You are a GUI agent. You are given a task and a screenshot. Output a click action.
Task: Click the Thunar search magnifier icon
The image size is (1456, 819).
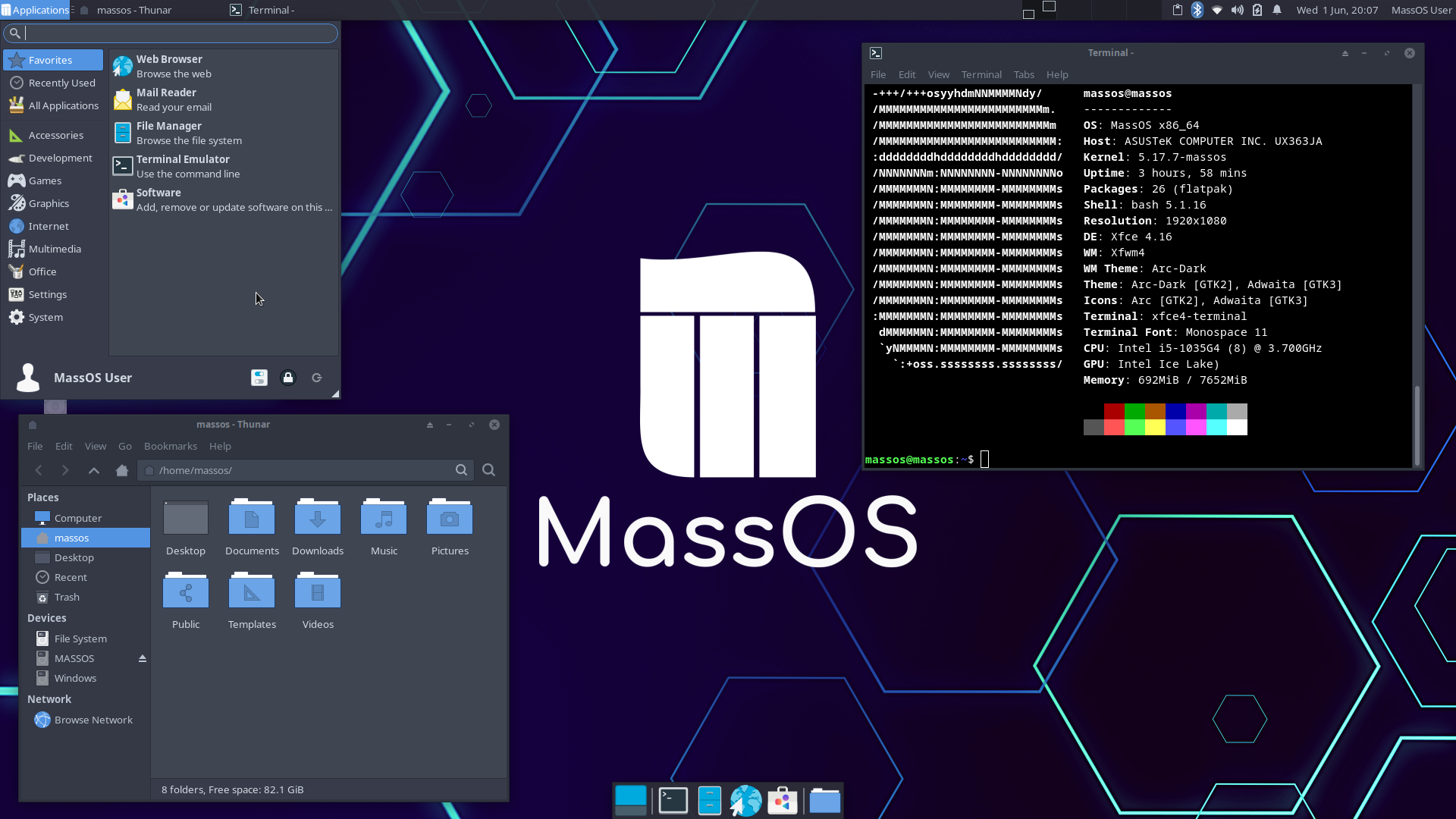click(x=489, y=470)
